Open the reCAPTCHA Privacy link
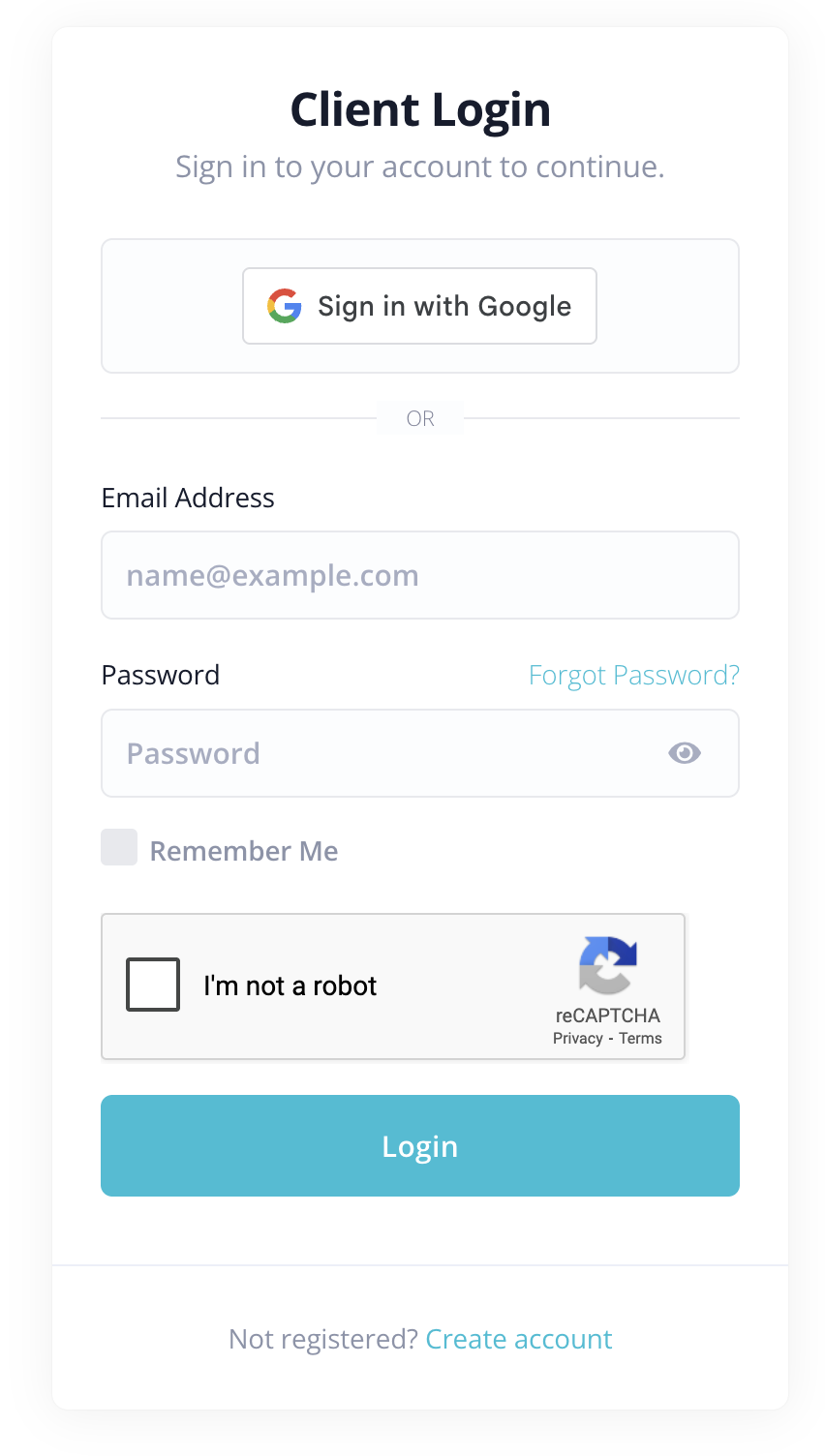The width and height of the screenshot is (825, 1456). click(578, 1038)
